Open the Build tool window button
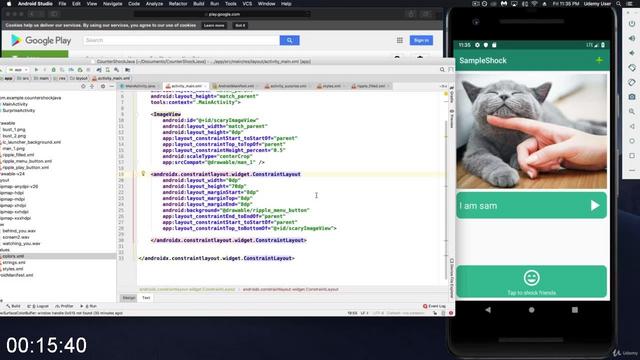Screen dimensions: 640x360 [13, 306]
